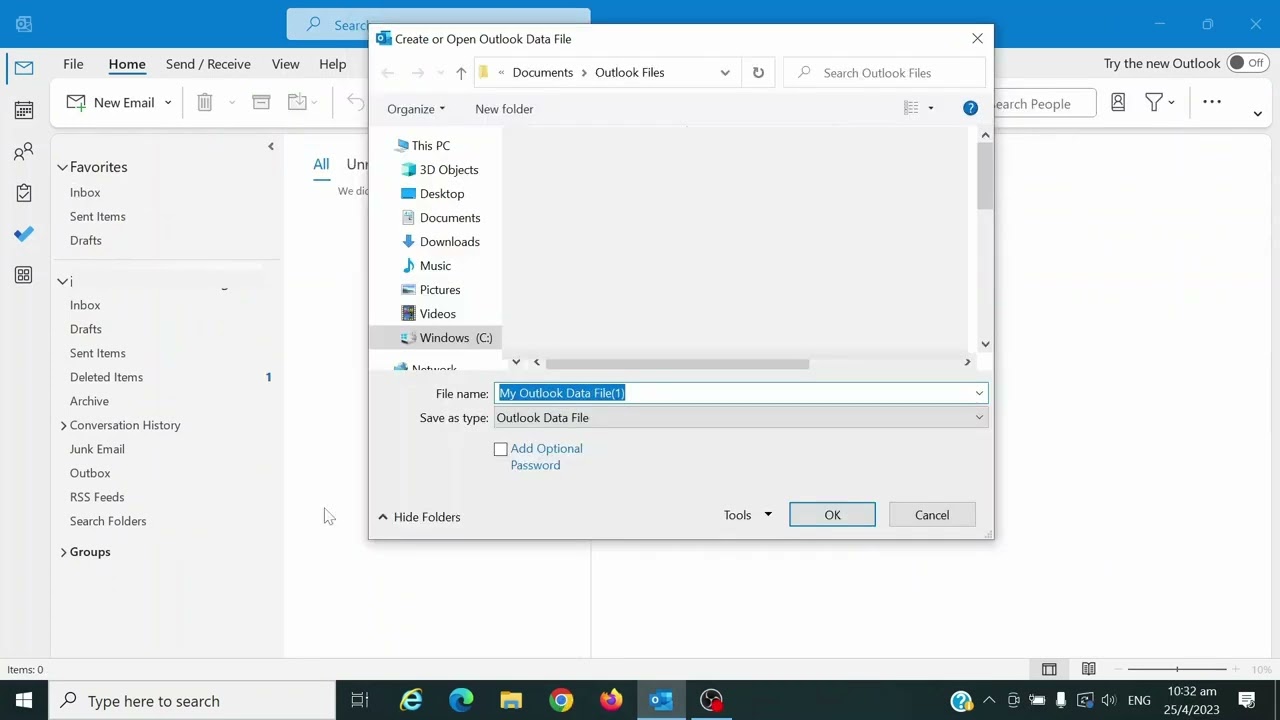Image resolution: width=1280 pixels, height=720 pixels.
Task: Click the New folder button
Action: click(504, 109)
